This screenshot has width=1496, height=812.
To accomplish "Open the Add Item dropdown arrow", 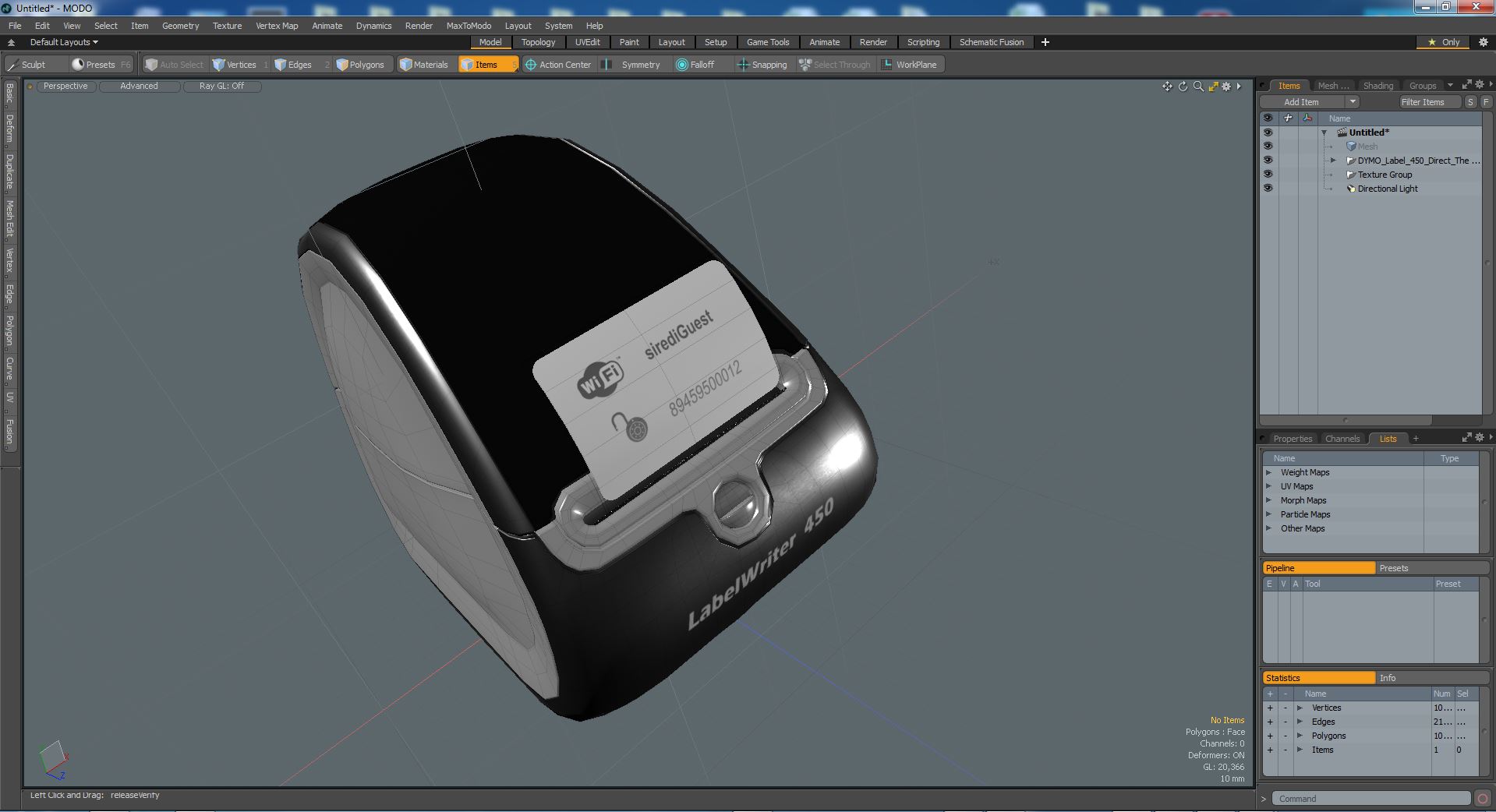I will click(1353, 102).
